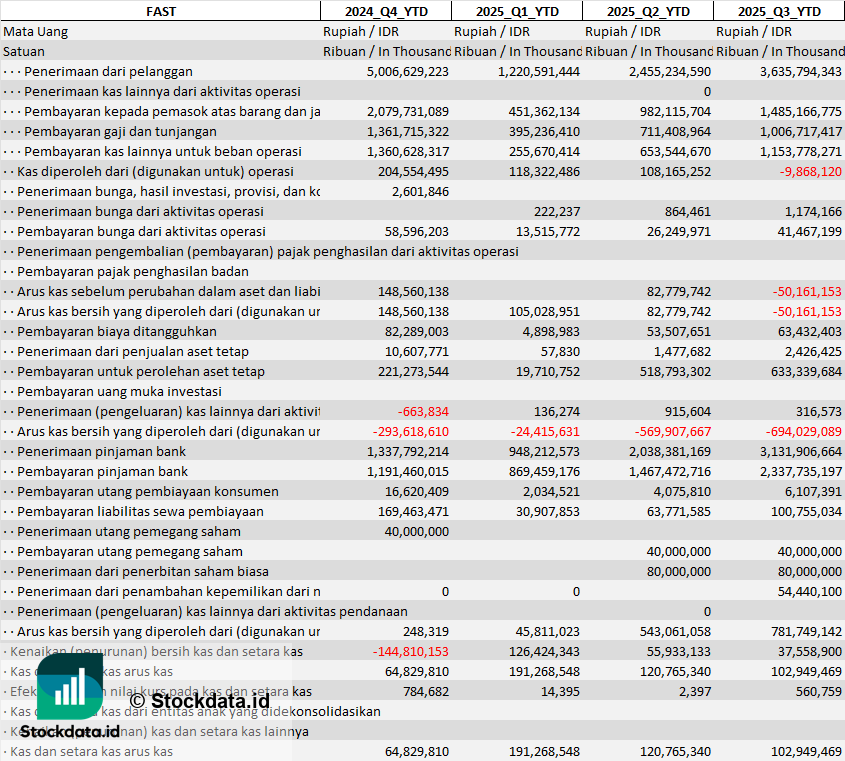The height and width of the screenshot is (761, 845).
Task: Click the Satuan row label
Action: pos(24,51)
